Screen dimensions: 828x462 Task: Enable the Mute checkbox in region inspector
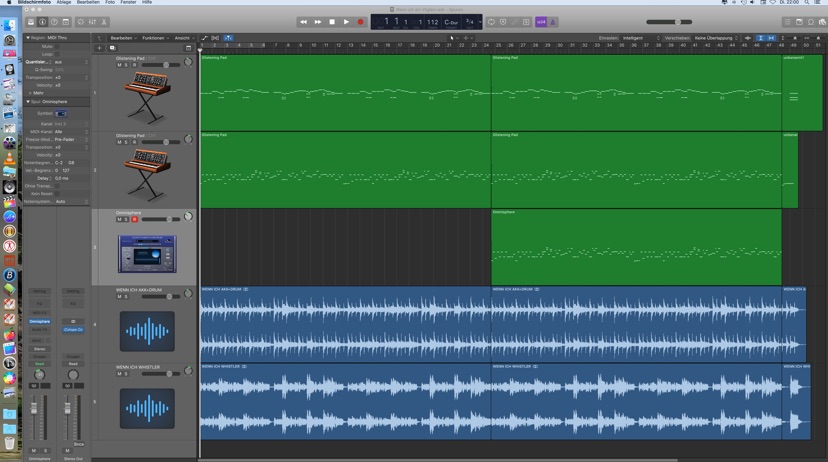pyautogui.click(x=57, y=46)
